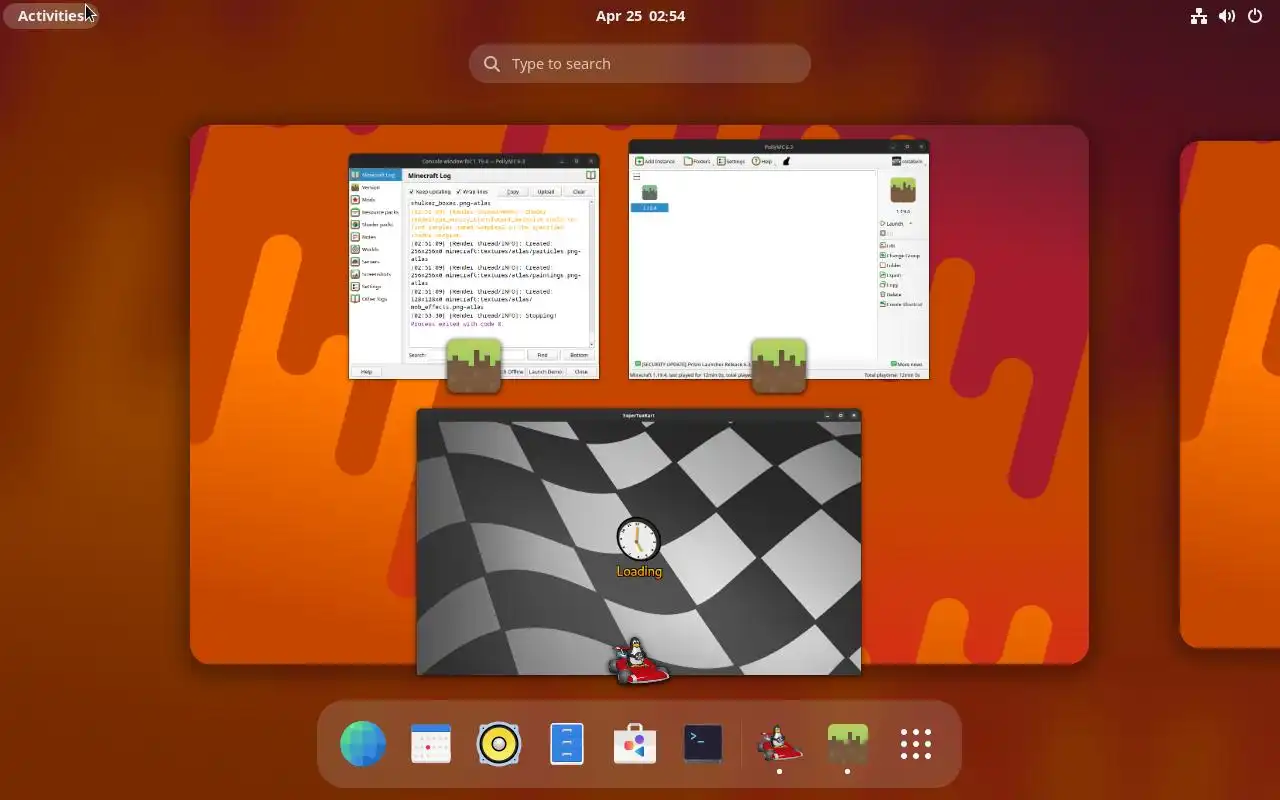
Task: Click More news in PollyMC status area
Action: [x=907, y=364]
